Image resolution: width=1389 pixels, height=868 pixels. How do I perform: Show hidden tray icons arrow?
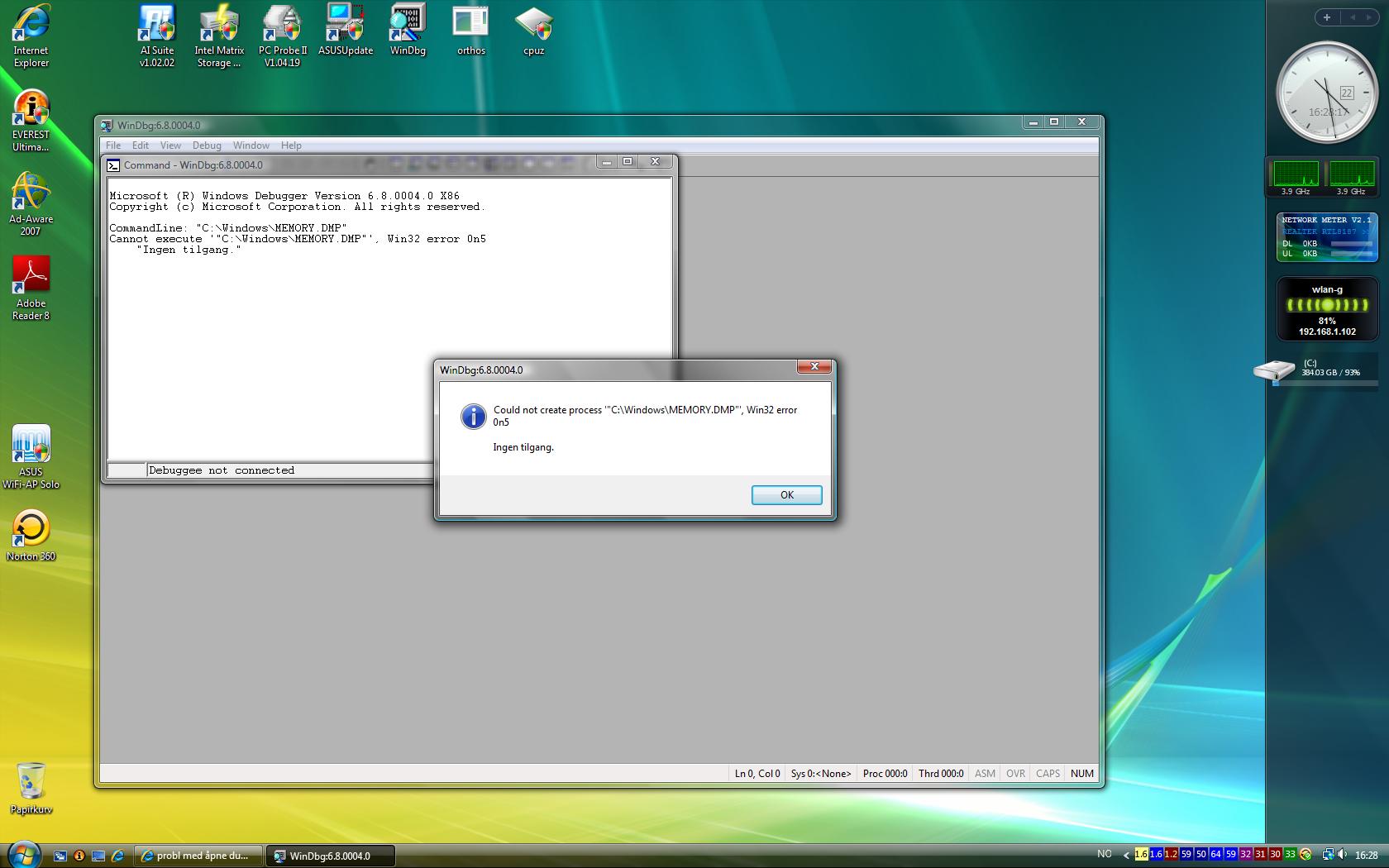pos(1125,855)
